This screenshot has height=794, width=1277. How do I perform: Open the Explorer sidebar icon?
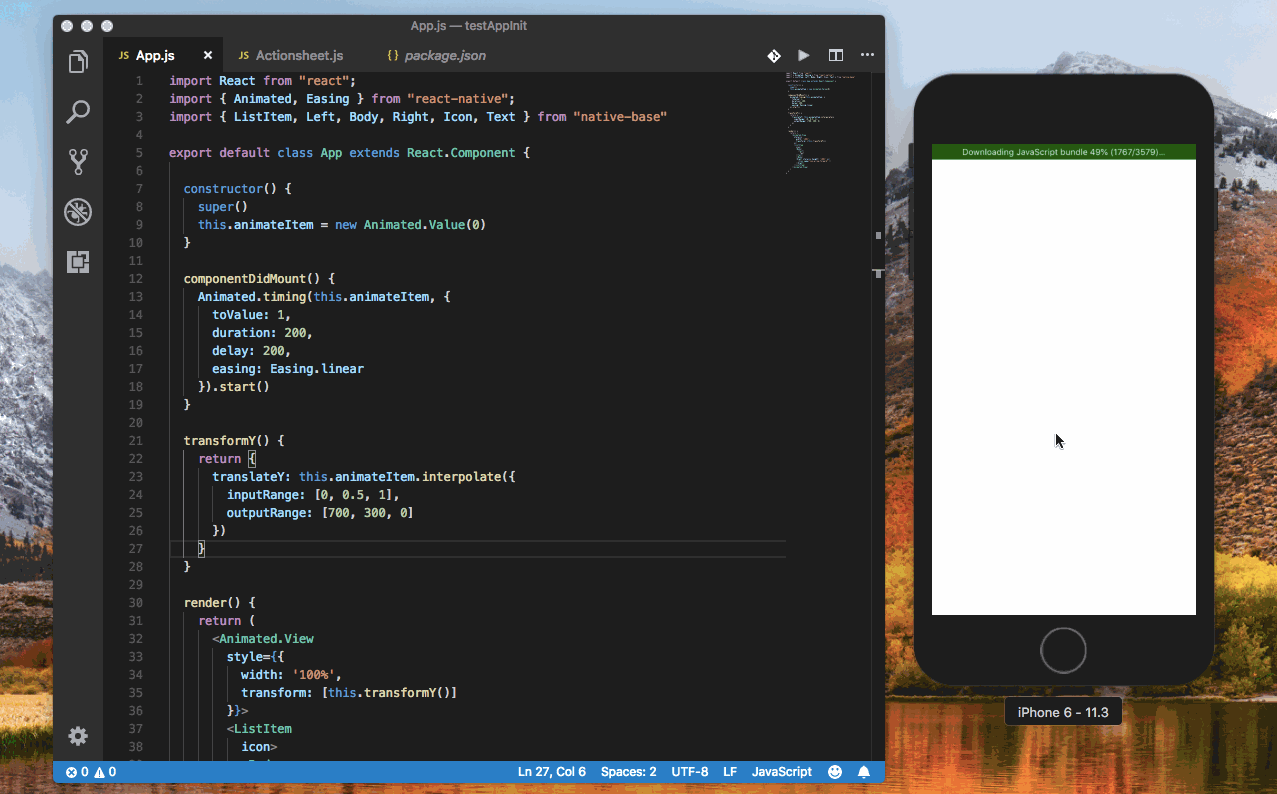pyautogui.click(x=78, y=61)
